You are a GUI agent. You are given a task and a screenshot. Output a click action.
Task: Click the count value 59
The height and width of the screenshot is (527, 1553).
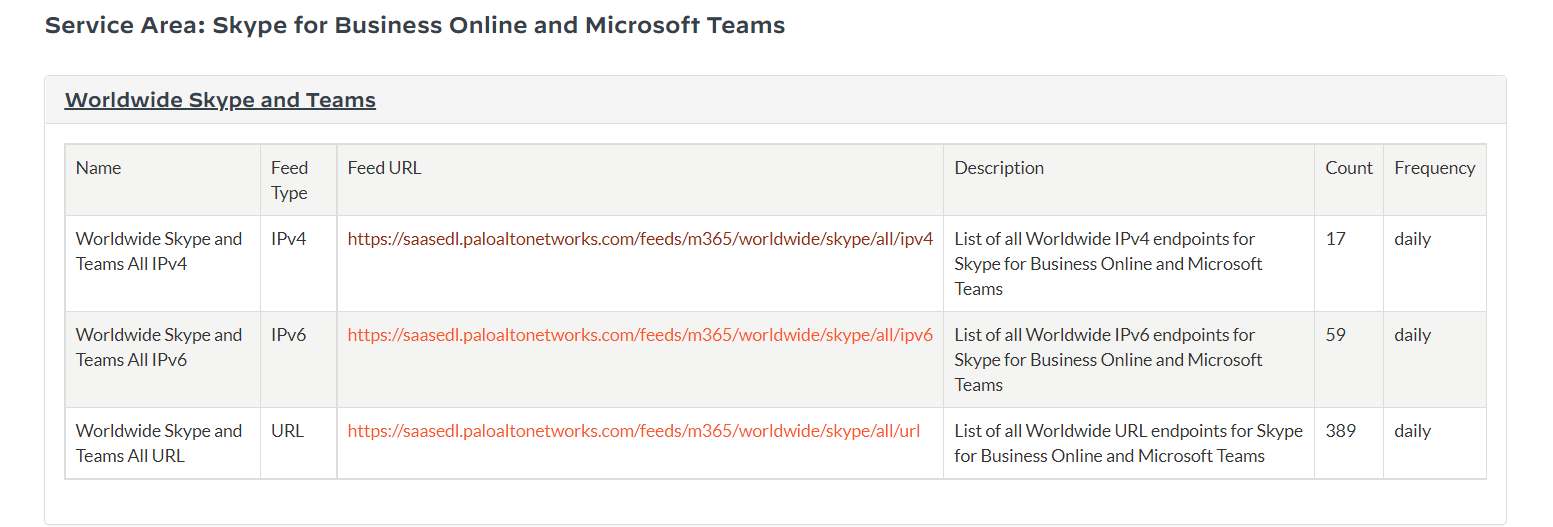click(x=1336, y=335)
